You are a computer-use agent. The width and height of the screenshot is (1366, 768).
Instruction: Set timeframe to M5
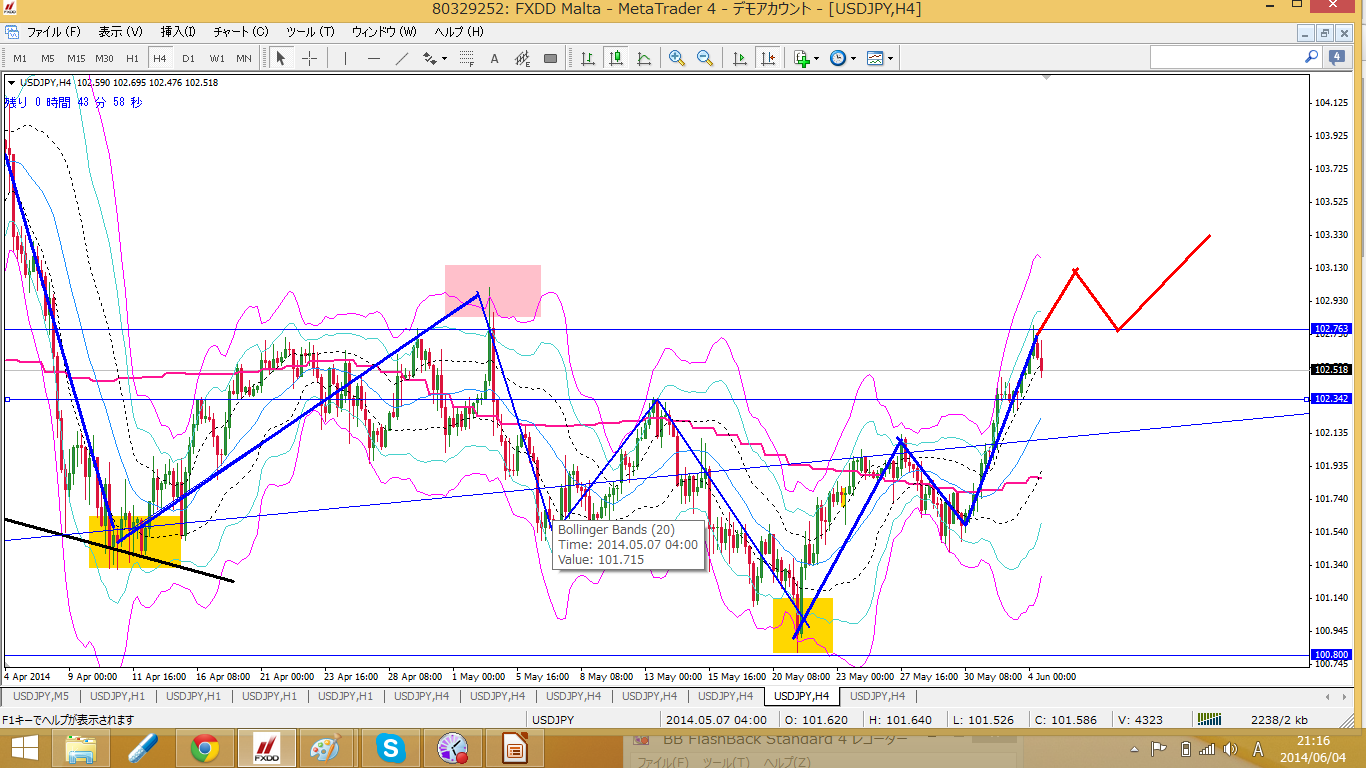48,58
